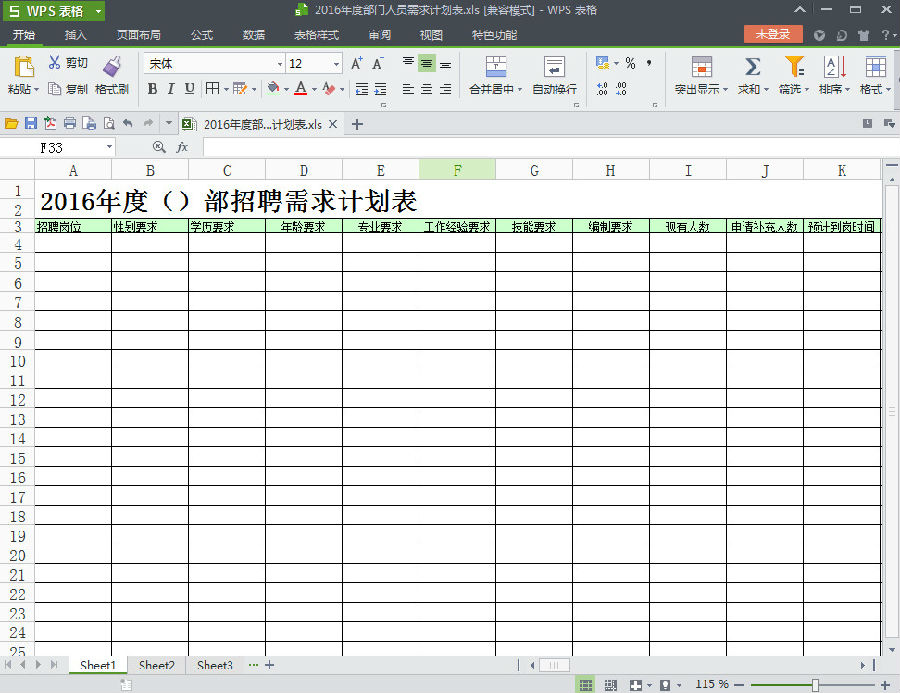Click the zoom slider handle
The width and height of the screenshot is (900, 693).
(815, 684)
